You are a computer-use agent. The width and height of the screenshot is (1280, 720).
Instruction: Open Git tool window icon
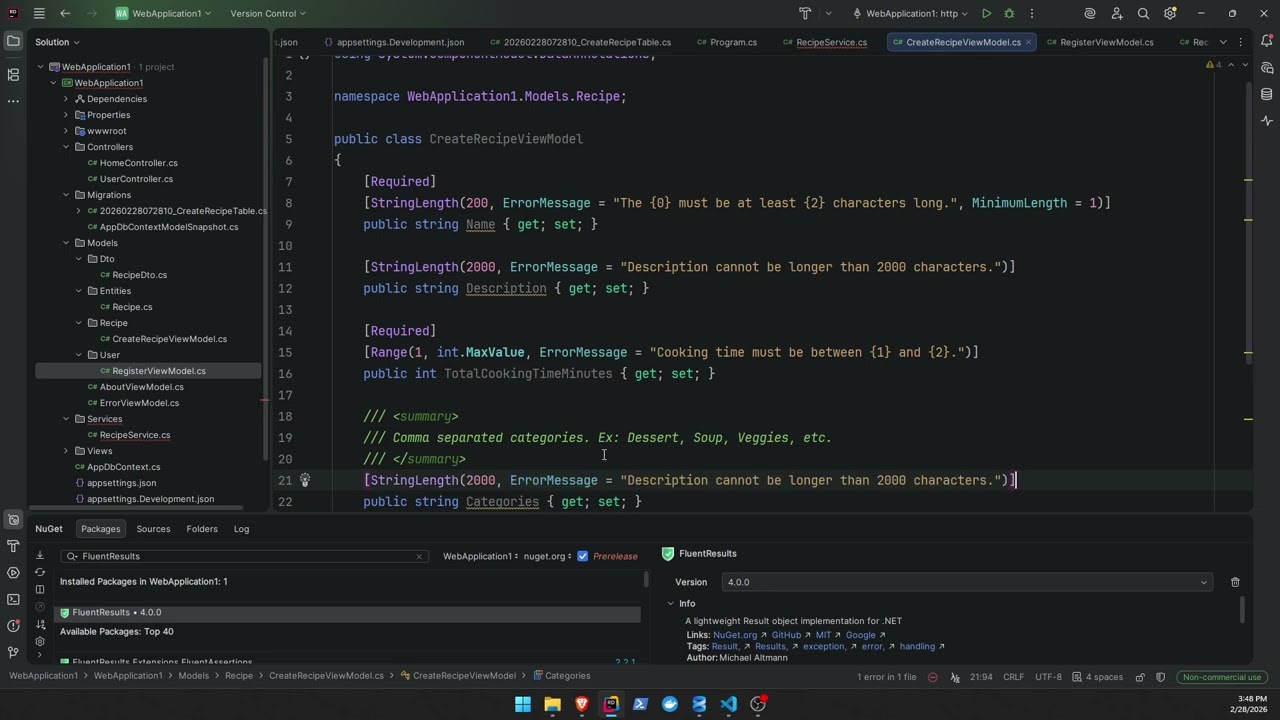(x=13, y=653)
